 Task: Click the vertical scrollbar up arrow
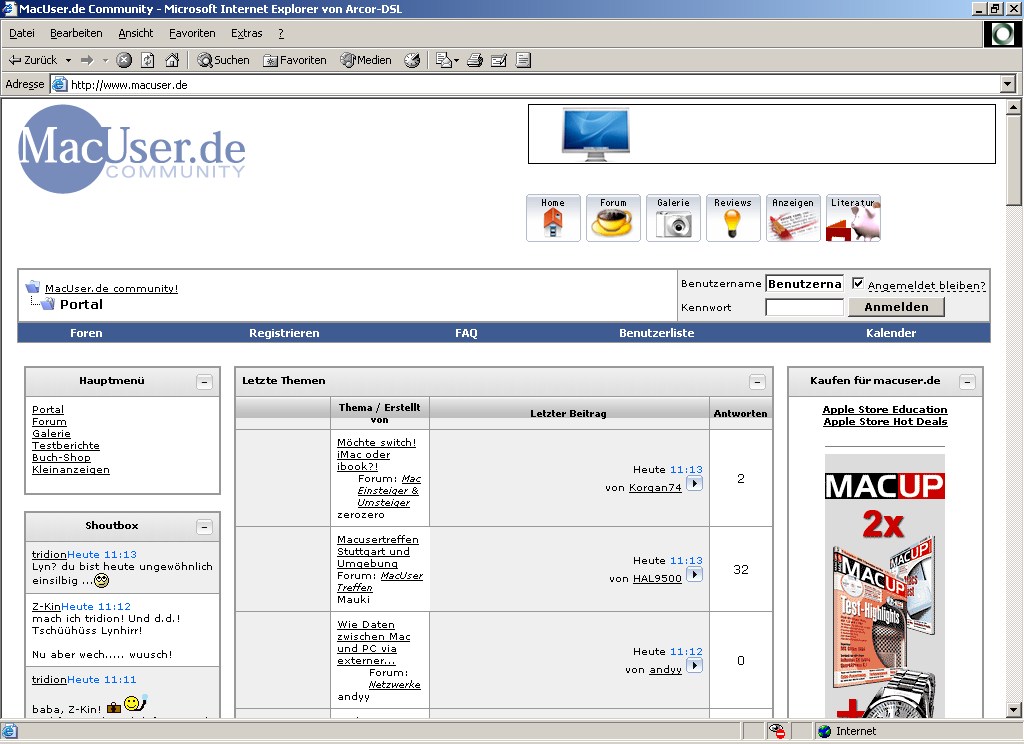1014,107
